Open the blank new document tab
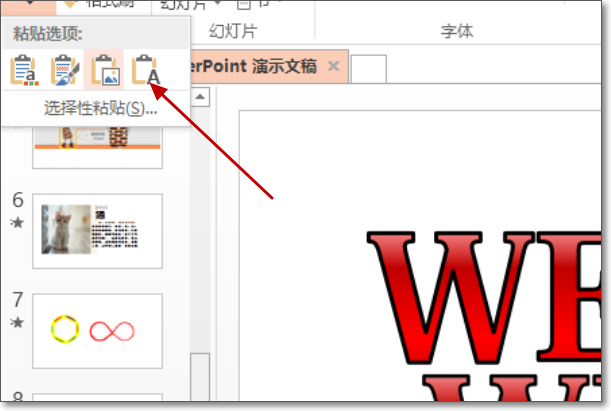The width and height of the screenshot is (611, 411). pos(369,69)
